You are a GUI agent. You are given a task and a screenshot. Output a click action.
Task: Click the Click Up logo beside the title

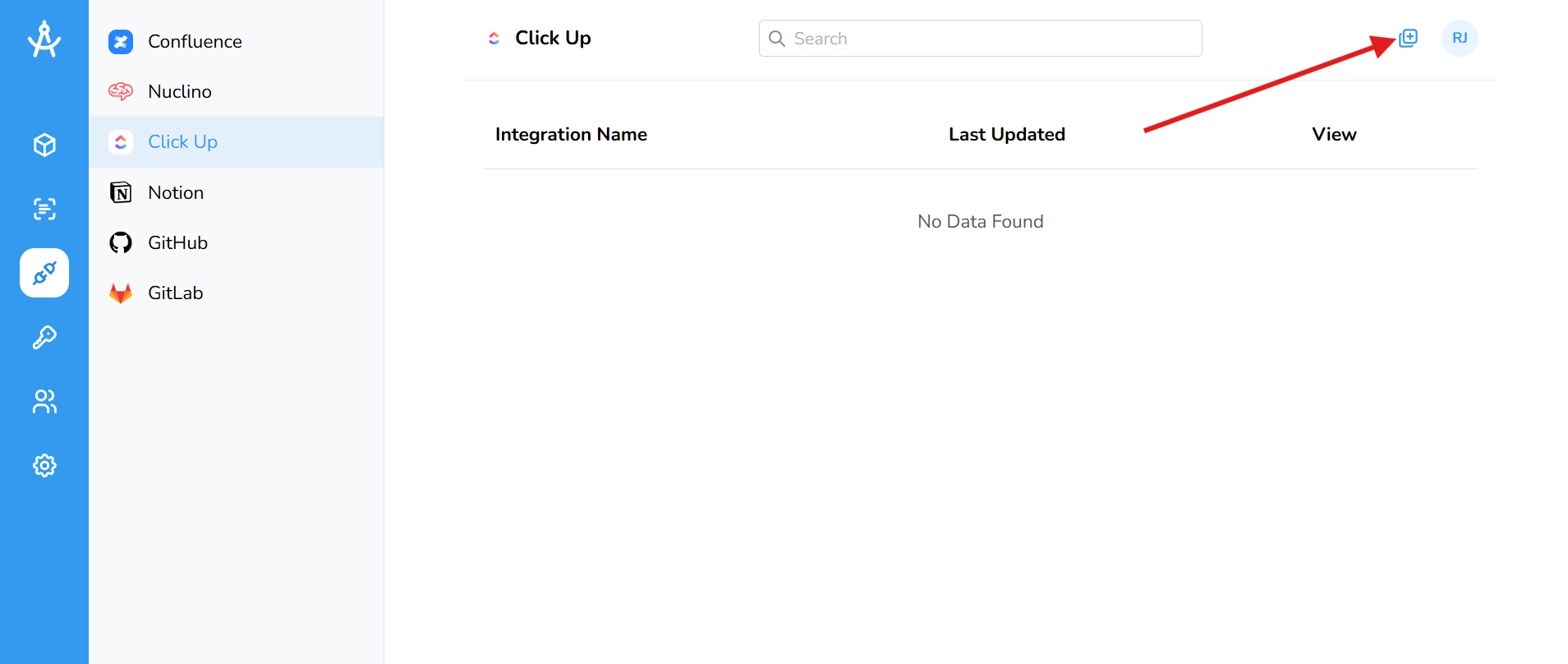(494, 38)
